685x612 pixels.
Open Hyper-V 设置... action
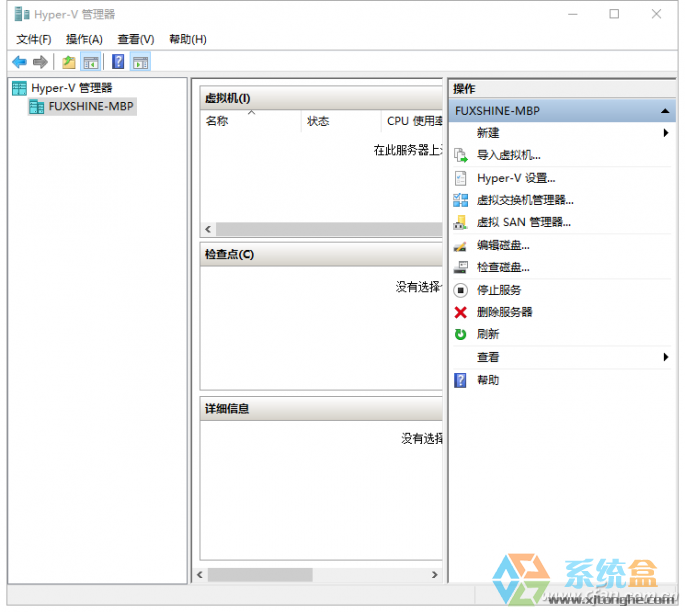[516, 178]
